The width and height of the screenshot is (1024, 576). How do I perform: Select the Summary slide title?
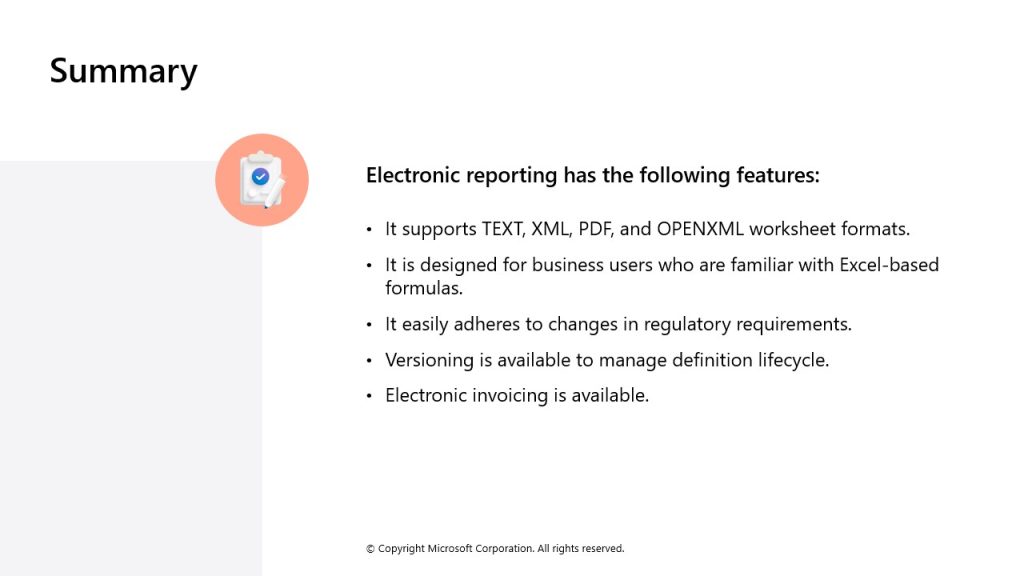(123, 71)
